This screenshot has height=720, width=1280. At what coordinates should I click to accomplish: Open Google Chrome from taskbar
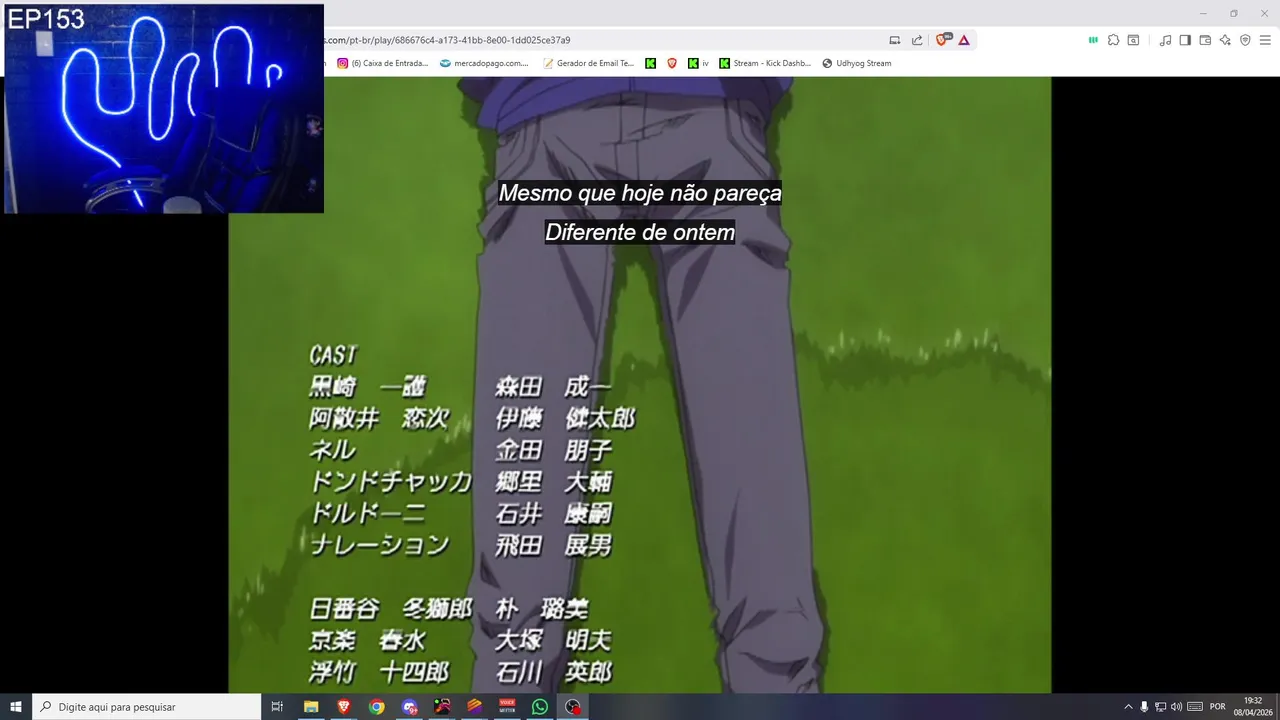(377, 707)
